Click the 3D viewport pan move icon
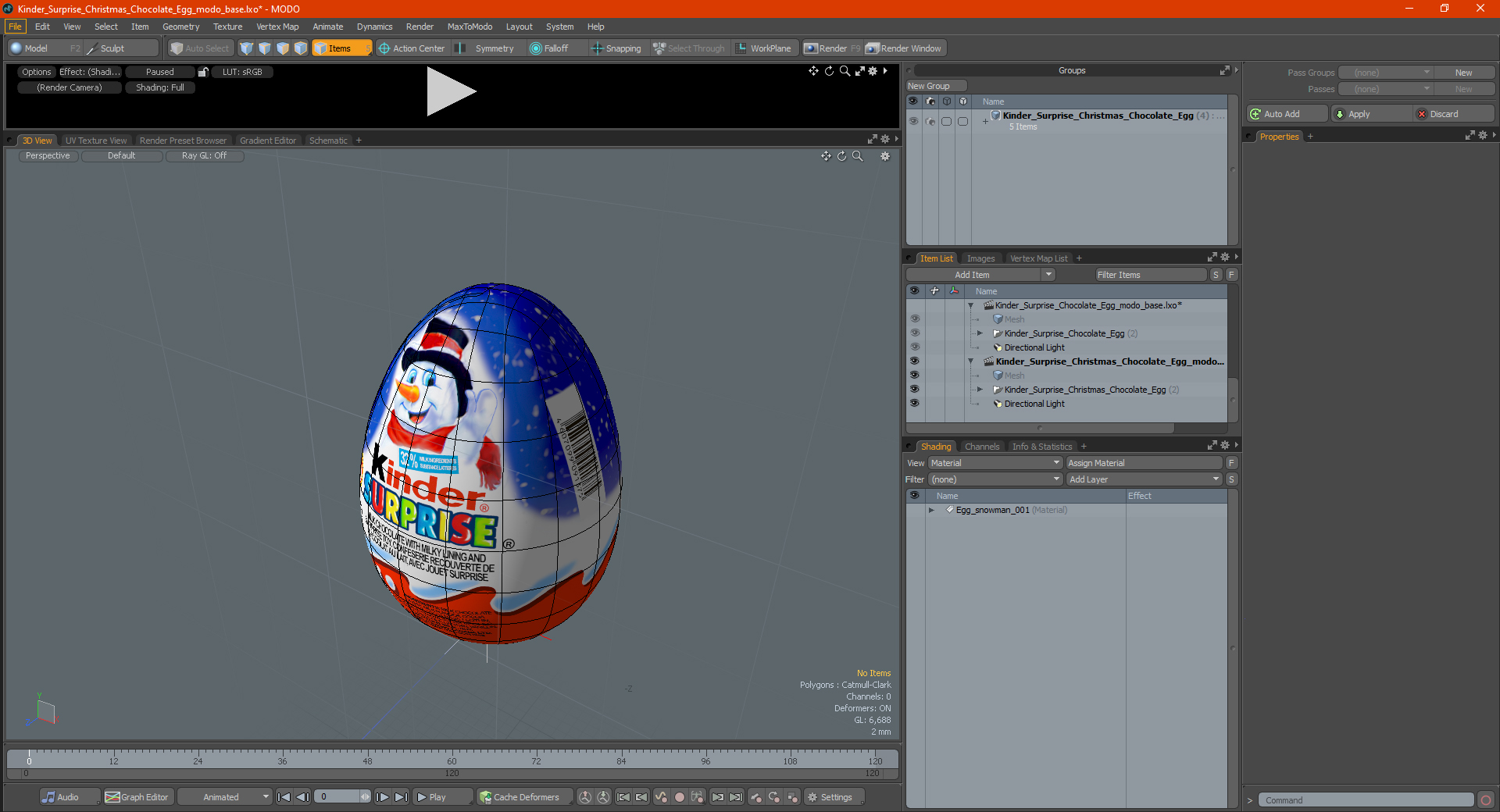 (826, 156)
